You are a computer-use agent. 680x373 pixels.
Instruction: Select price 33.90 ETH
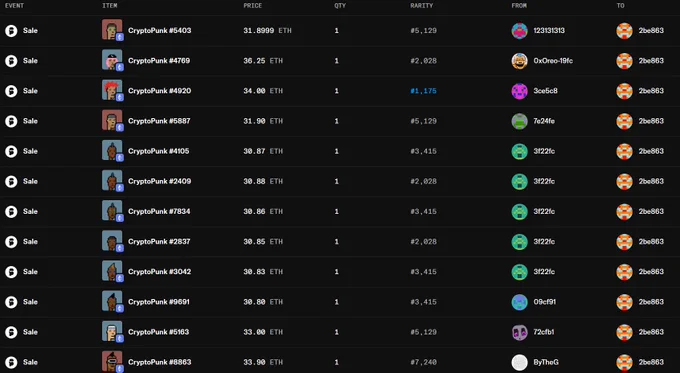[x=263, y=362]
